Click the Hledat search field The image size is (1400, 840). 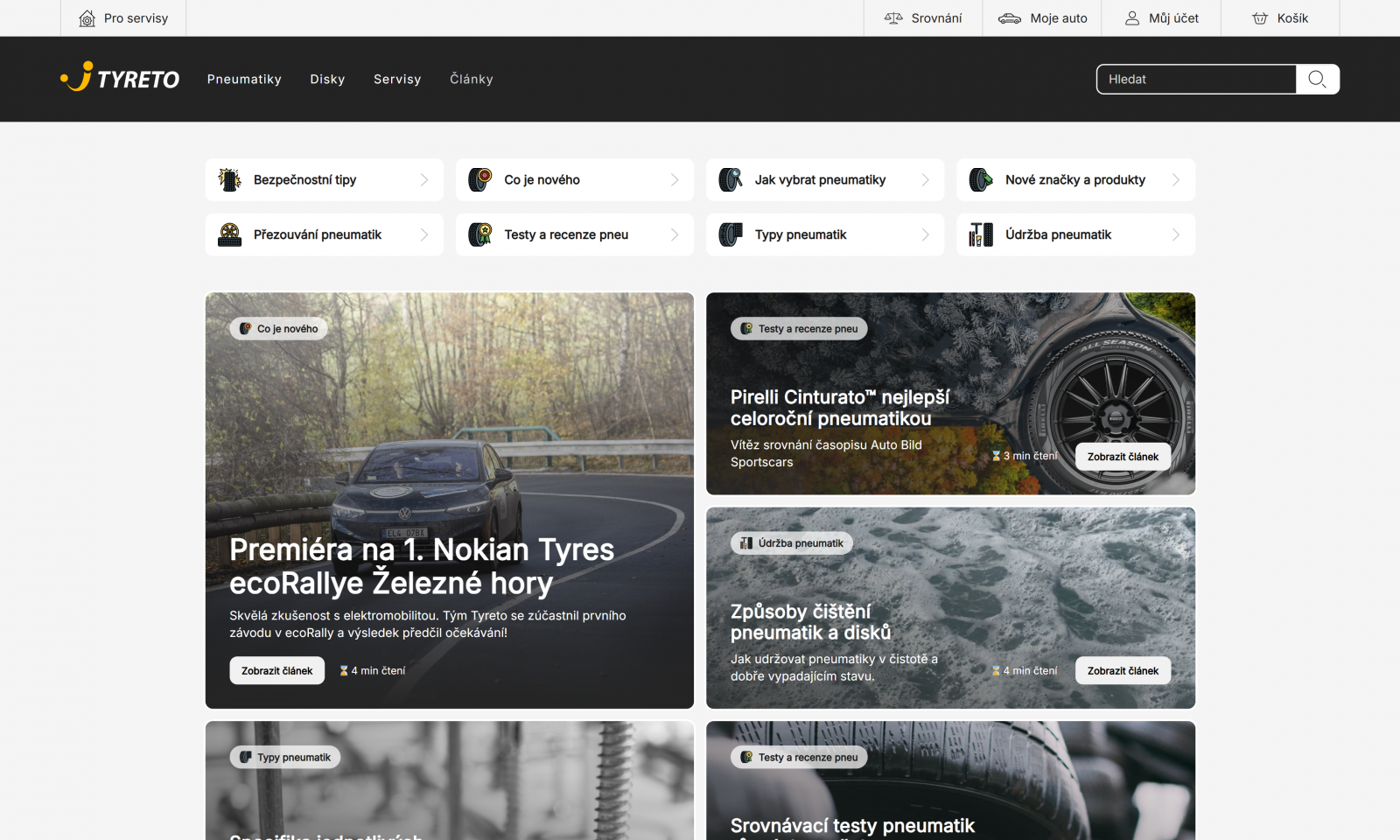click(x=1196, y=79)
